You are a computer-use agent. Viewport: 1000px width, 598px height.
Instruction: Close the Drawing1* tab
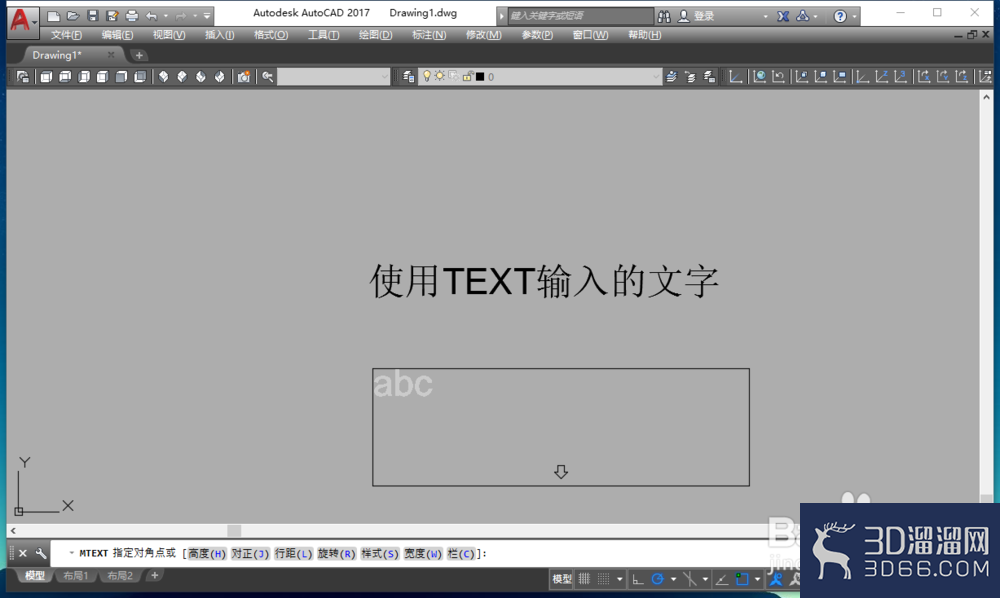111,55
